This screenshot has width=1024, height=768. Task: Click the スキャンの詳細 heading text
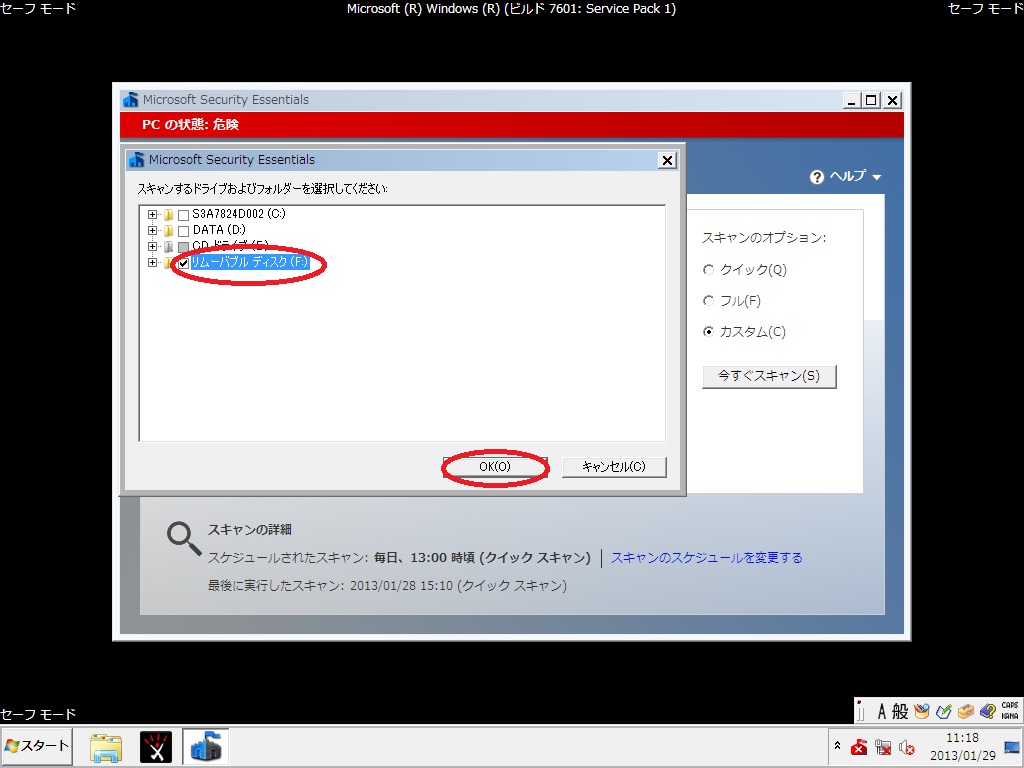(x=249, y=530)
